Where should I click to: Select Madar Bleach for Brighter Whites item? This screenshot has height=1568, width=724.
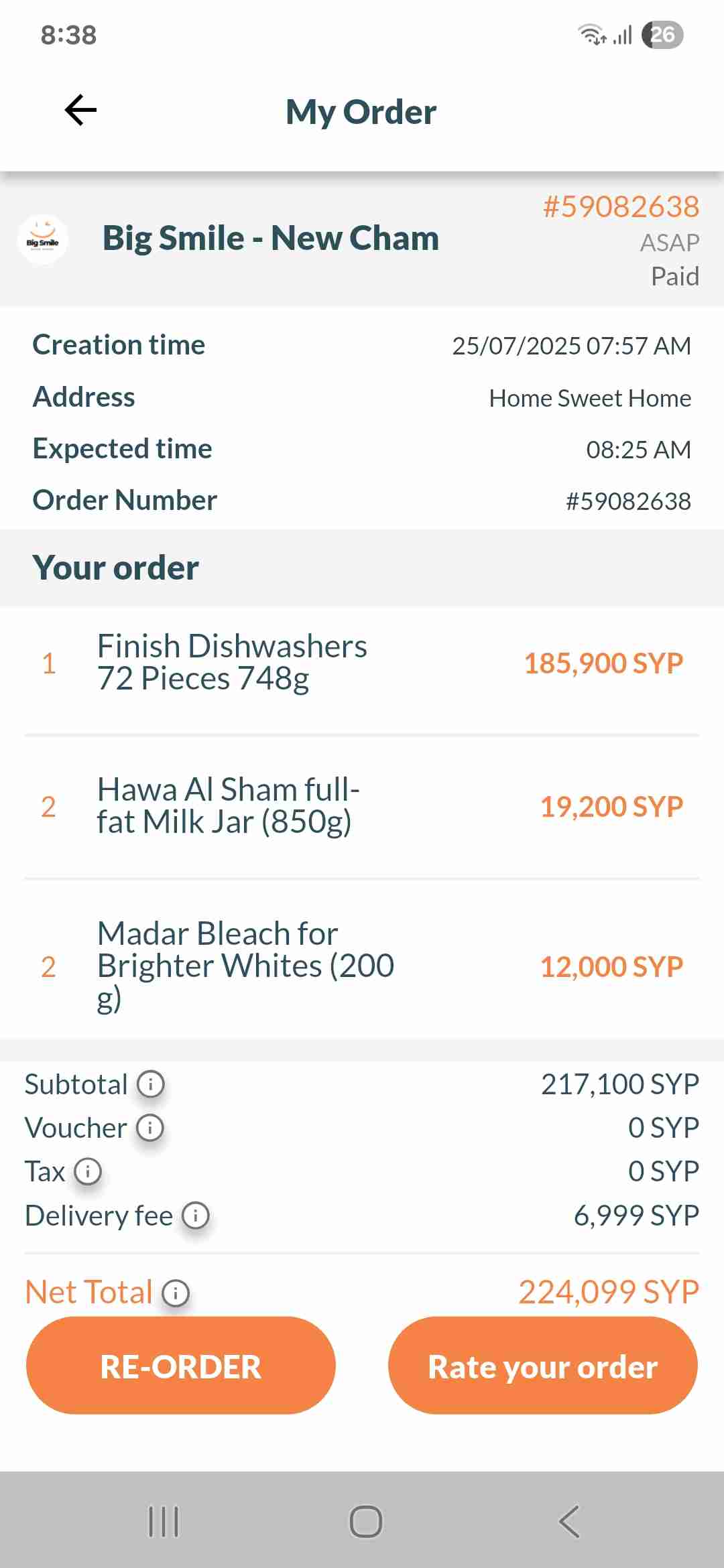[245, 966]
